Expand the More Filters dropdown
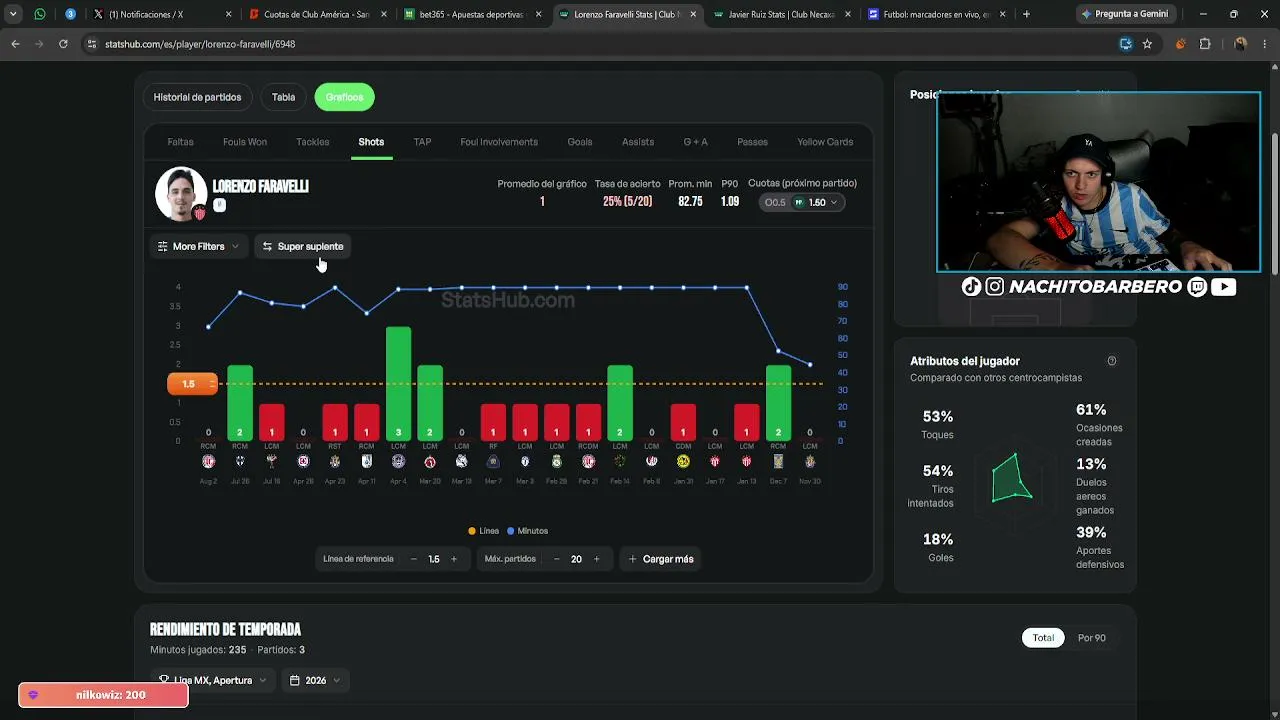1280x720 pixels. click(x=198, y=246)
